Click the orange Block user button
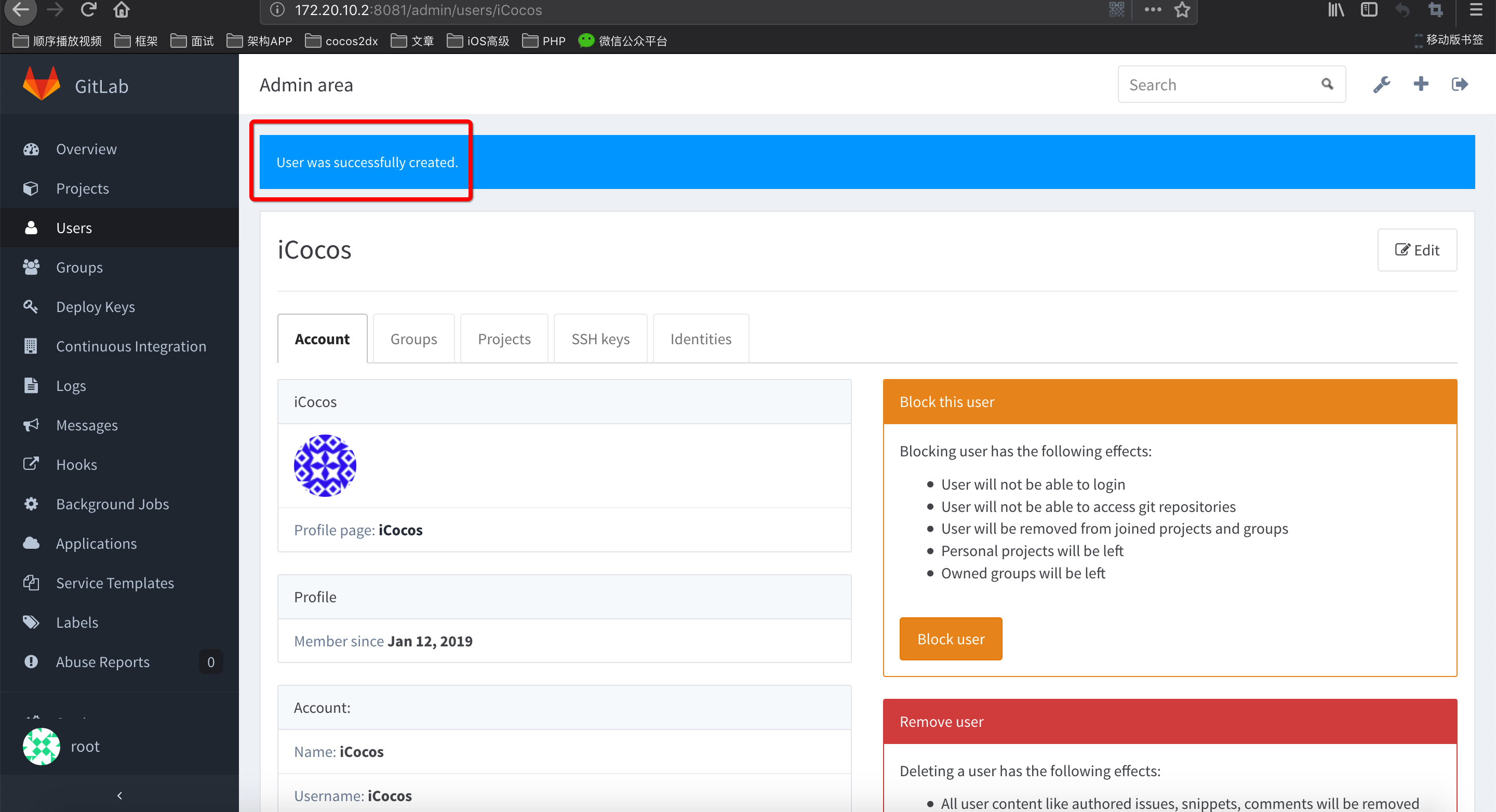Viewport: 1496px width, 812px height. coord(950,639)
